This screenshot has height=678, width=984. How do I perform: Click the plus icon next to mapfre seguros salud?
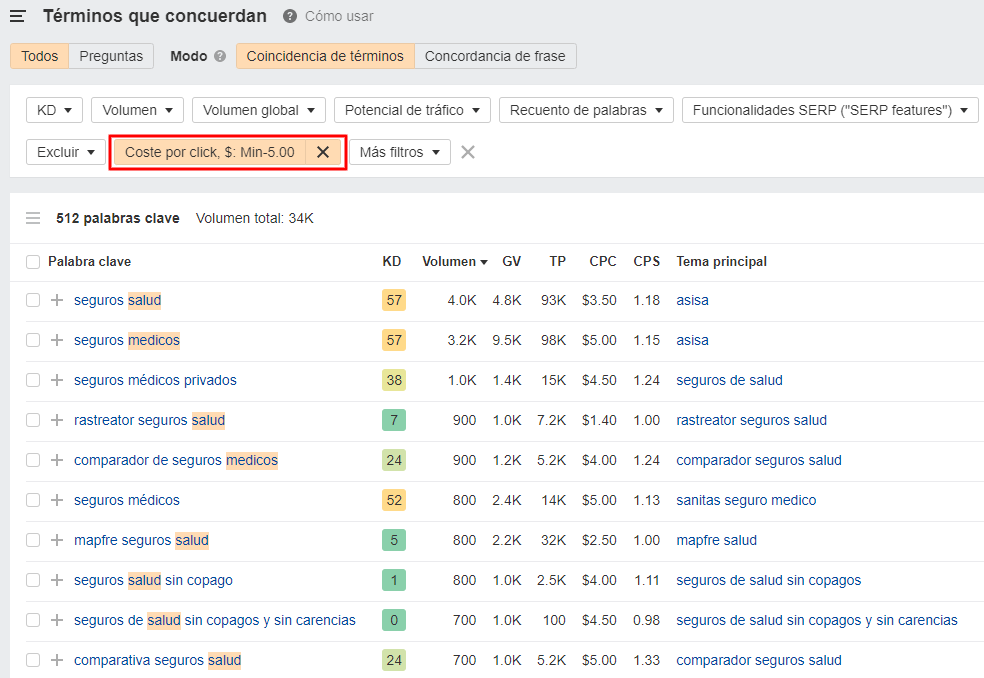[x=57, y=540]
